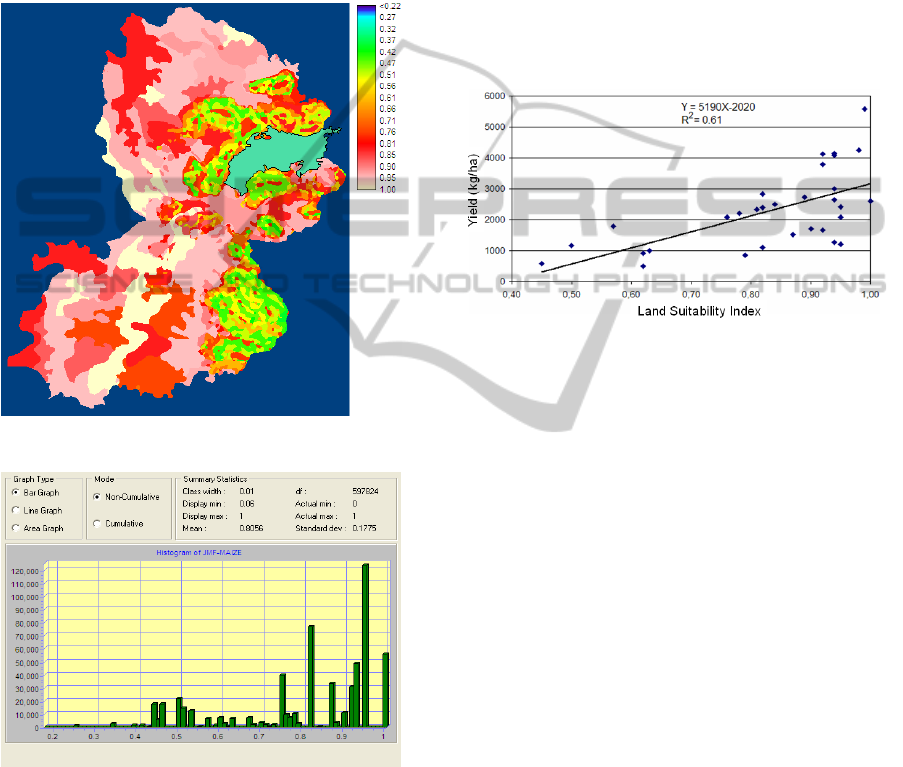903x767 pixels.
Task: Click the histogram bar at value 1
Action: coord(385,690)
